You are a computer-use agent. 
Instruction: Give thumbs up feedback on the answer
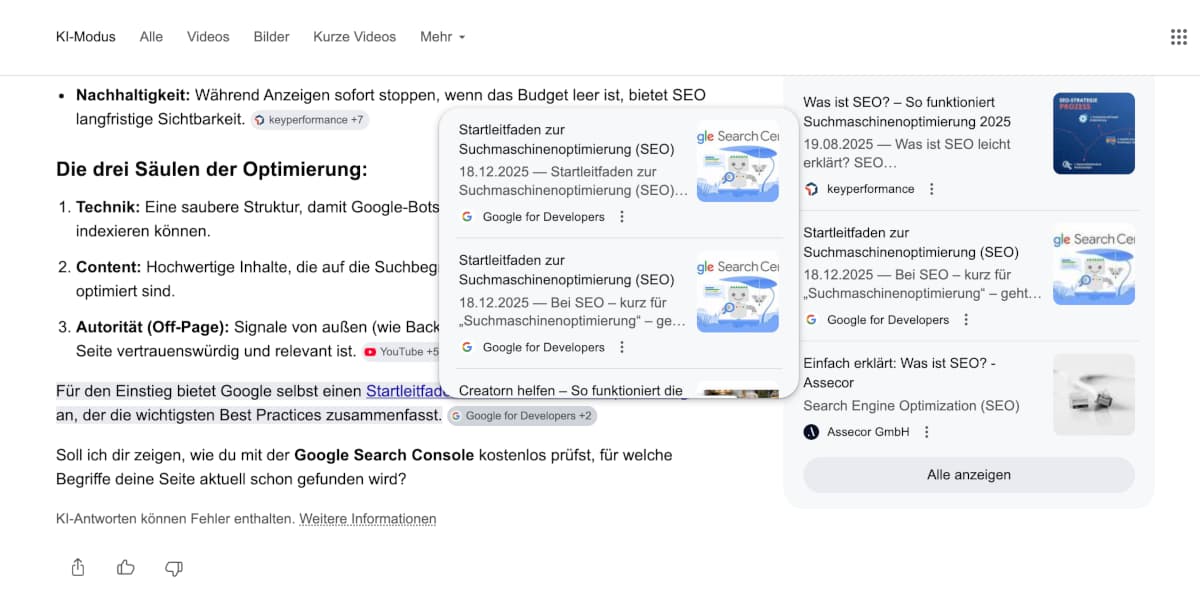(125, 567)
